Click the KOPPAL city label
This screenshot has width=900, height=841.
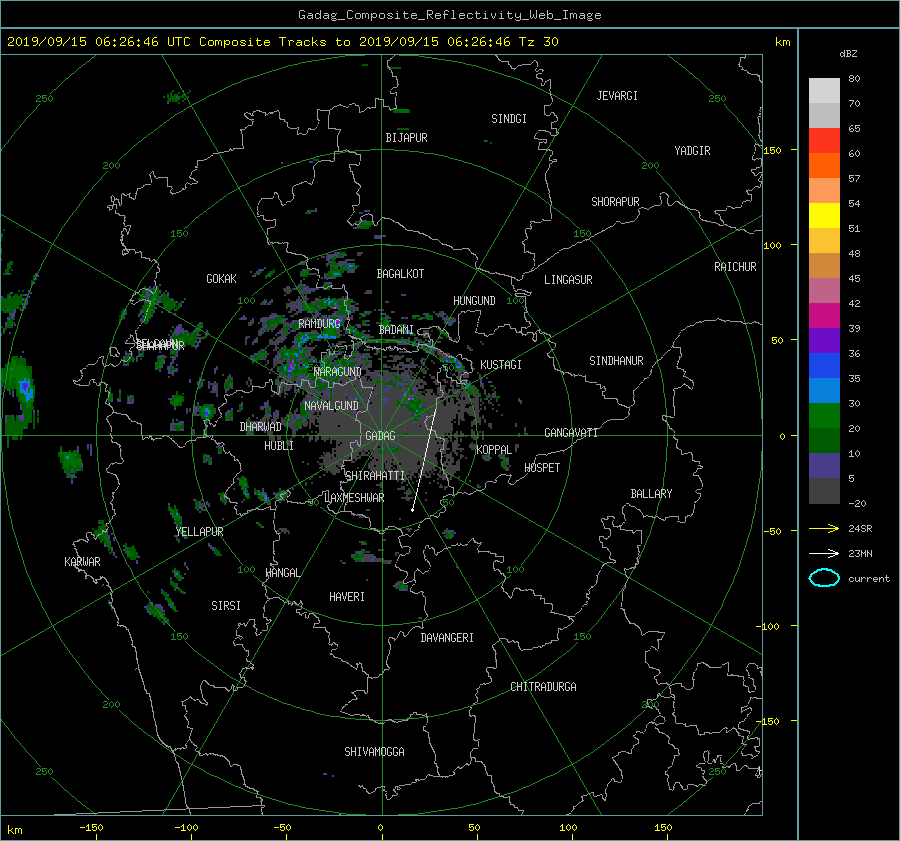tap(494, 450)
